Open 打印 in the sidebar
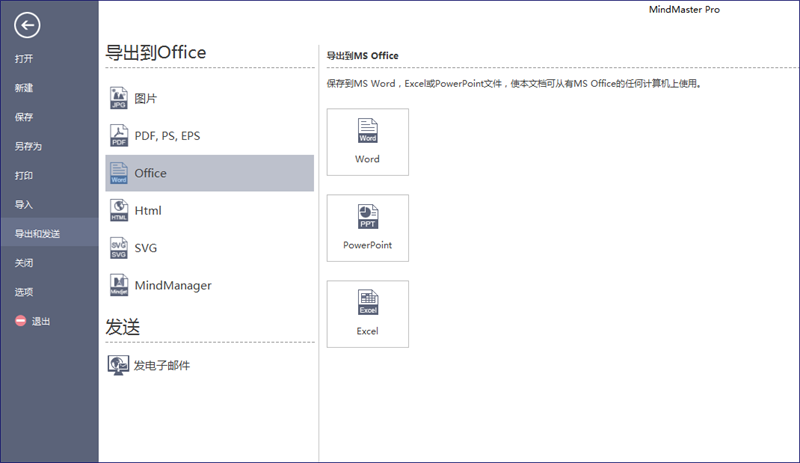The image size is (800, 463). pyautogui.click(x=24, y=175)
